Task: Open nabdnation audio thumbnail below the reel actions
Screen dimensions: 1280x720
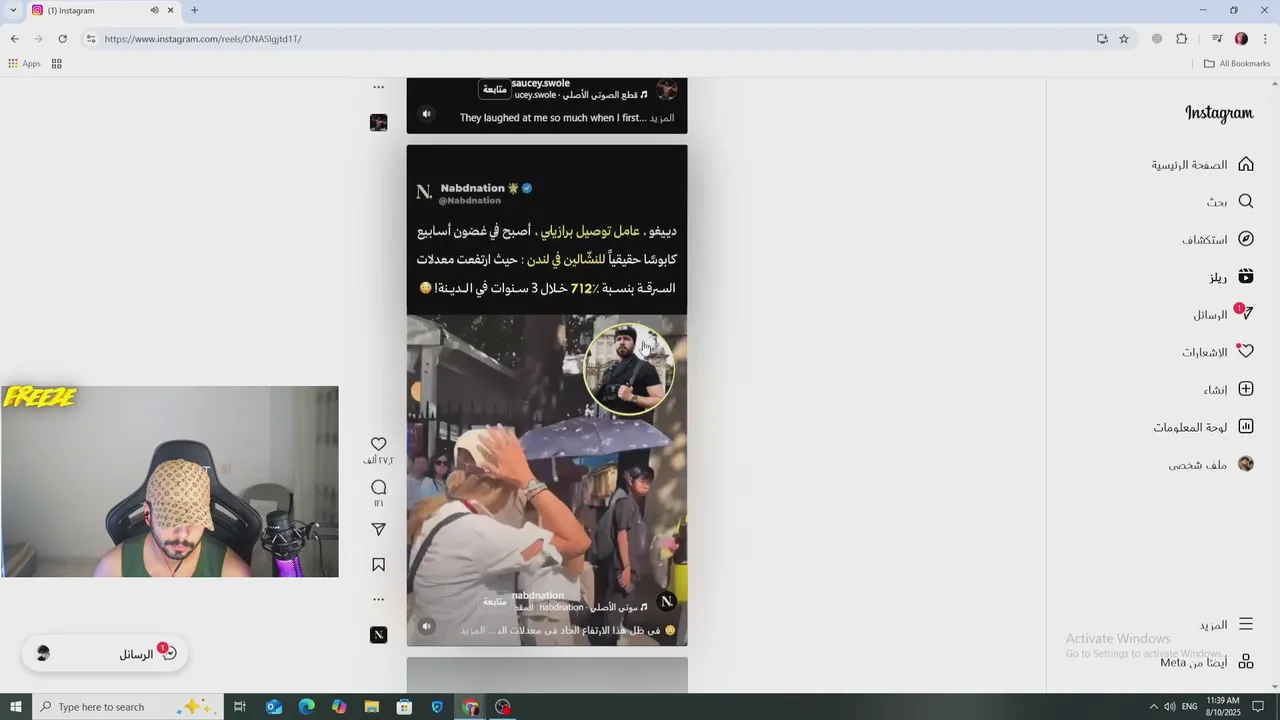Action: [378, 635]
